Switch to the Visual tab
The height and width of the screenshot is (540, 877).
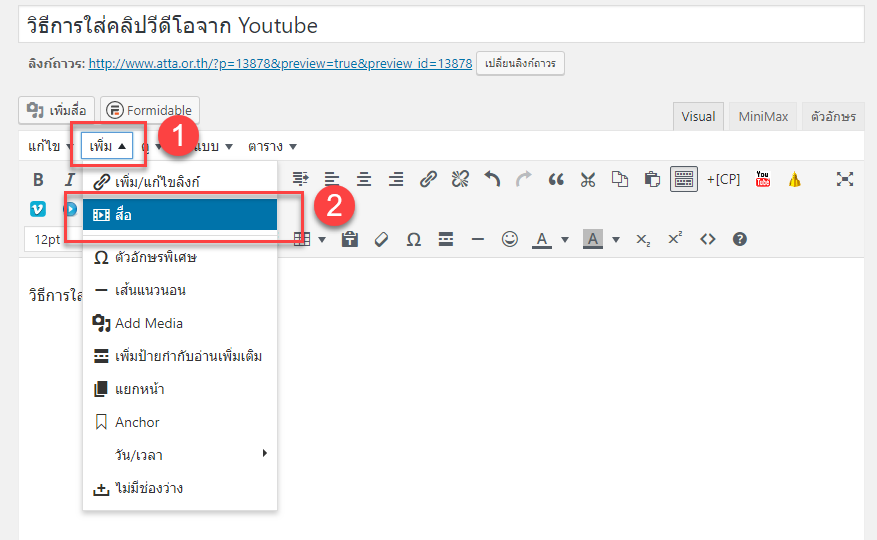[698, 116]
